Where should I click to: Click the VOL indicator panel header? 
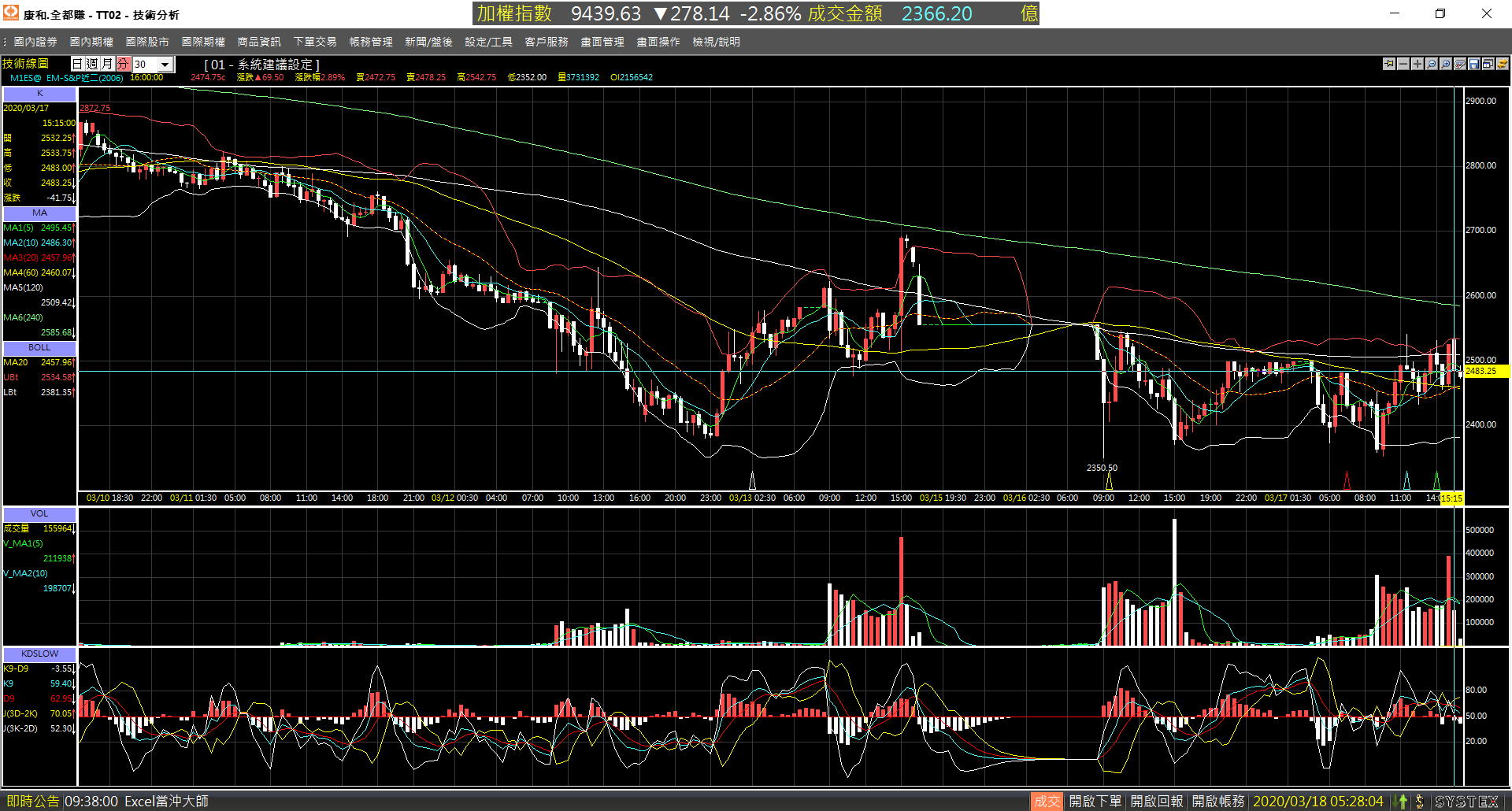[39, 513]
